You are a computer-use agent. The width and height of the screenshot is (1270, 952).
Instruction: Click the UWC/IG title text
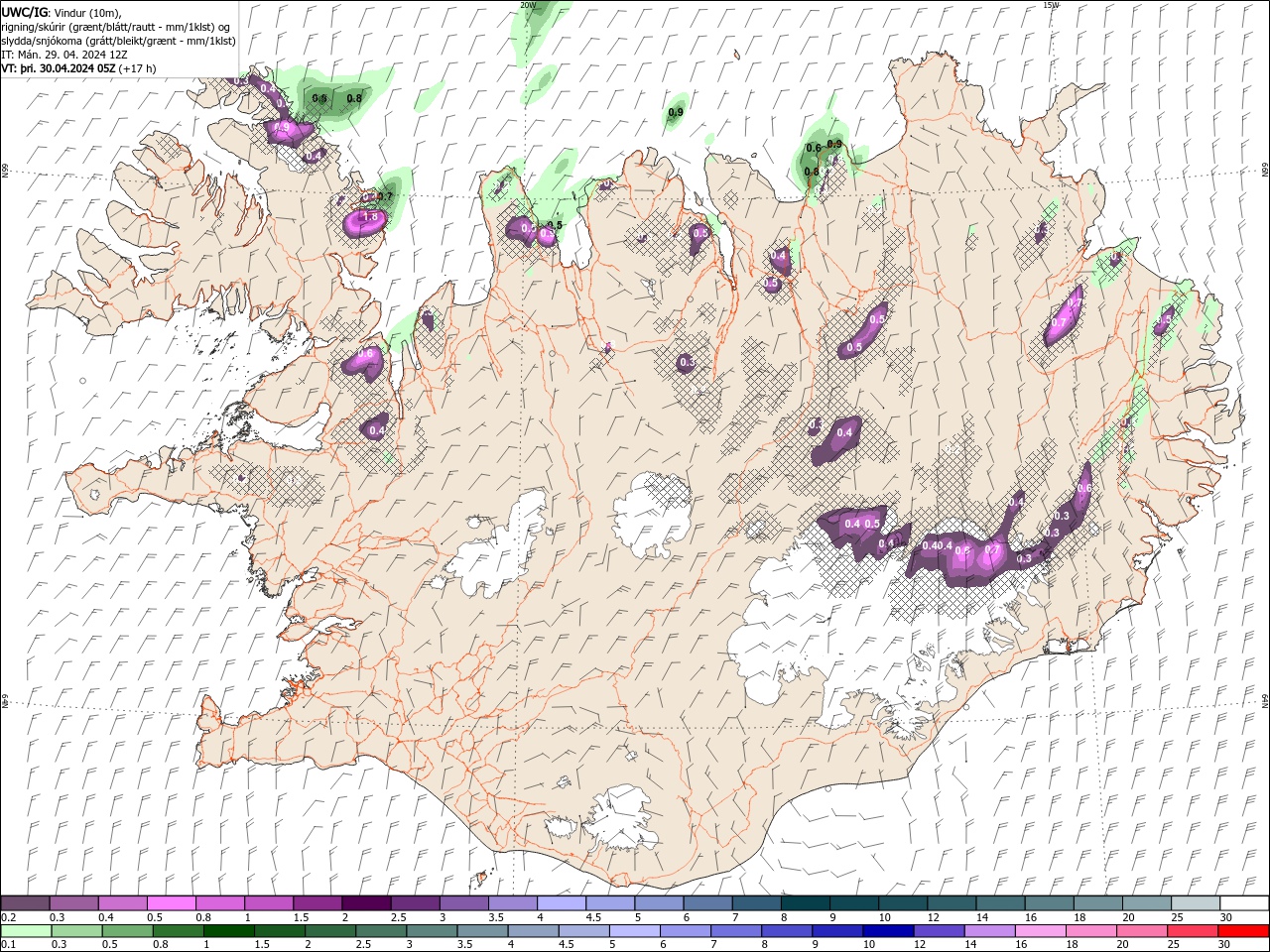[25, 12]
